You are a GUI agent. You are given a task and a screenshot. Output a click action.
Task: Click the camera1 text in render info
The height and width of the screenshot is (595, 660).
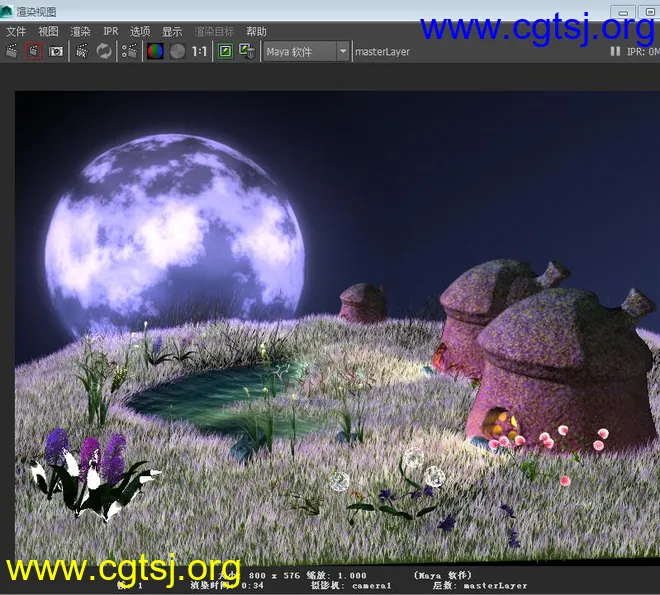coord(372,585)
